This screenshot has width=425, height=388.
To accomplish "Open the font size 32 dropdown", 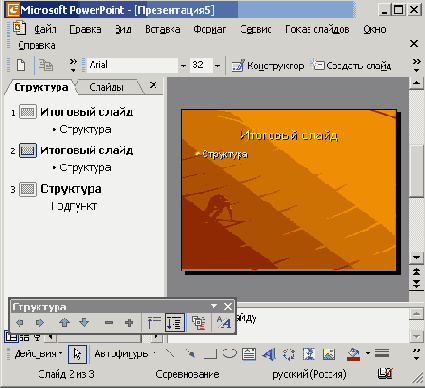I will [x=217, y=65].
